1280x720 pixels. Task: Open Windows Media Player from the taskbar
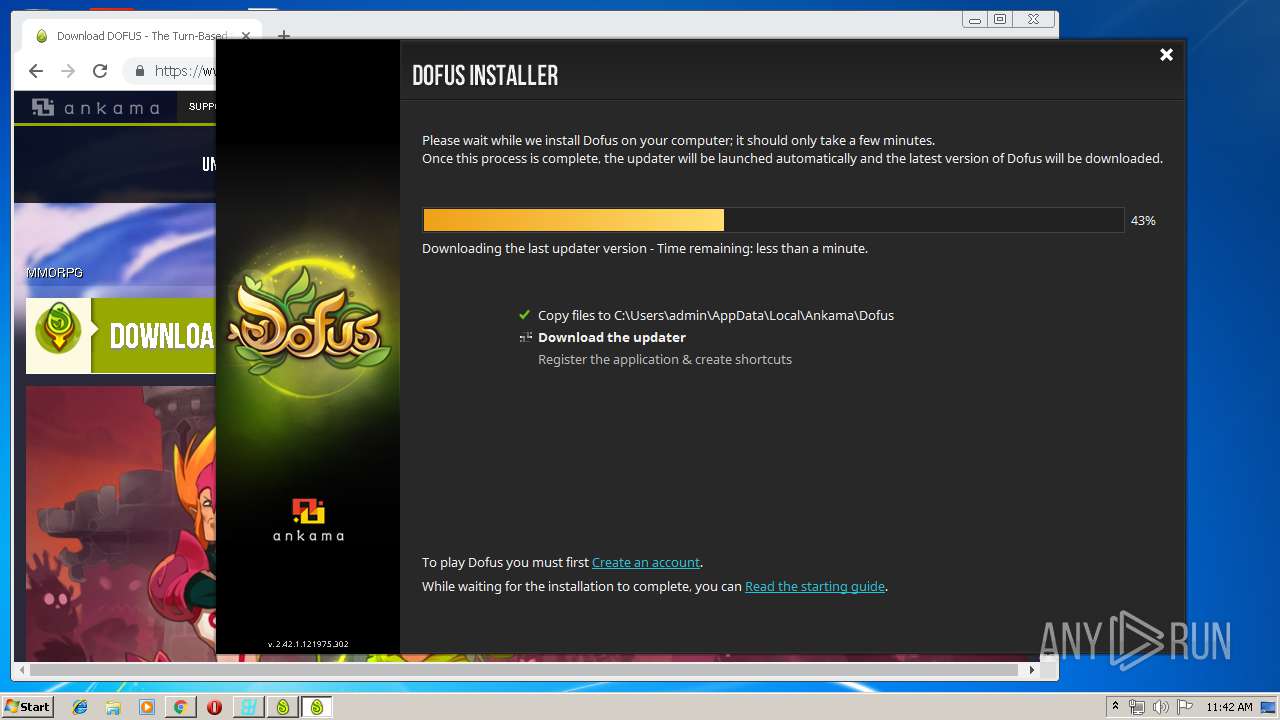tap(147, 707)
